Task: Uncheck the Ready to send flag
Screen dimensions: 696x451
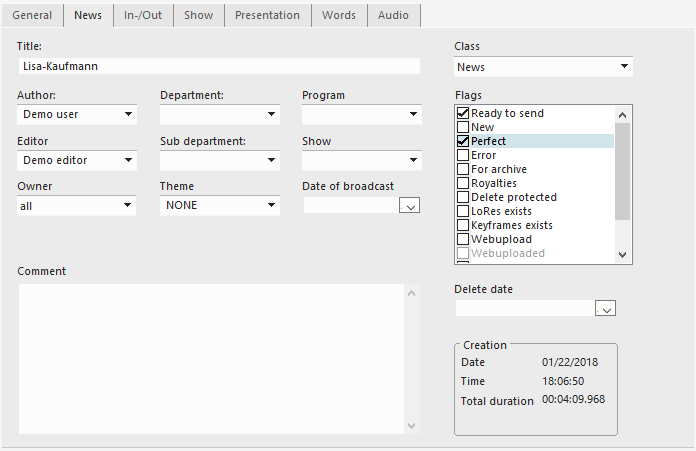Action: (x=462, y=113)
